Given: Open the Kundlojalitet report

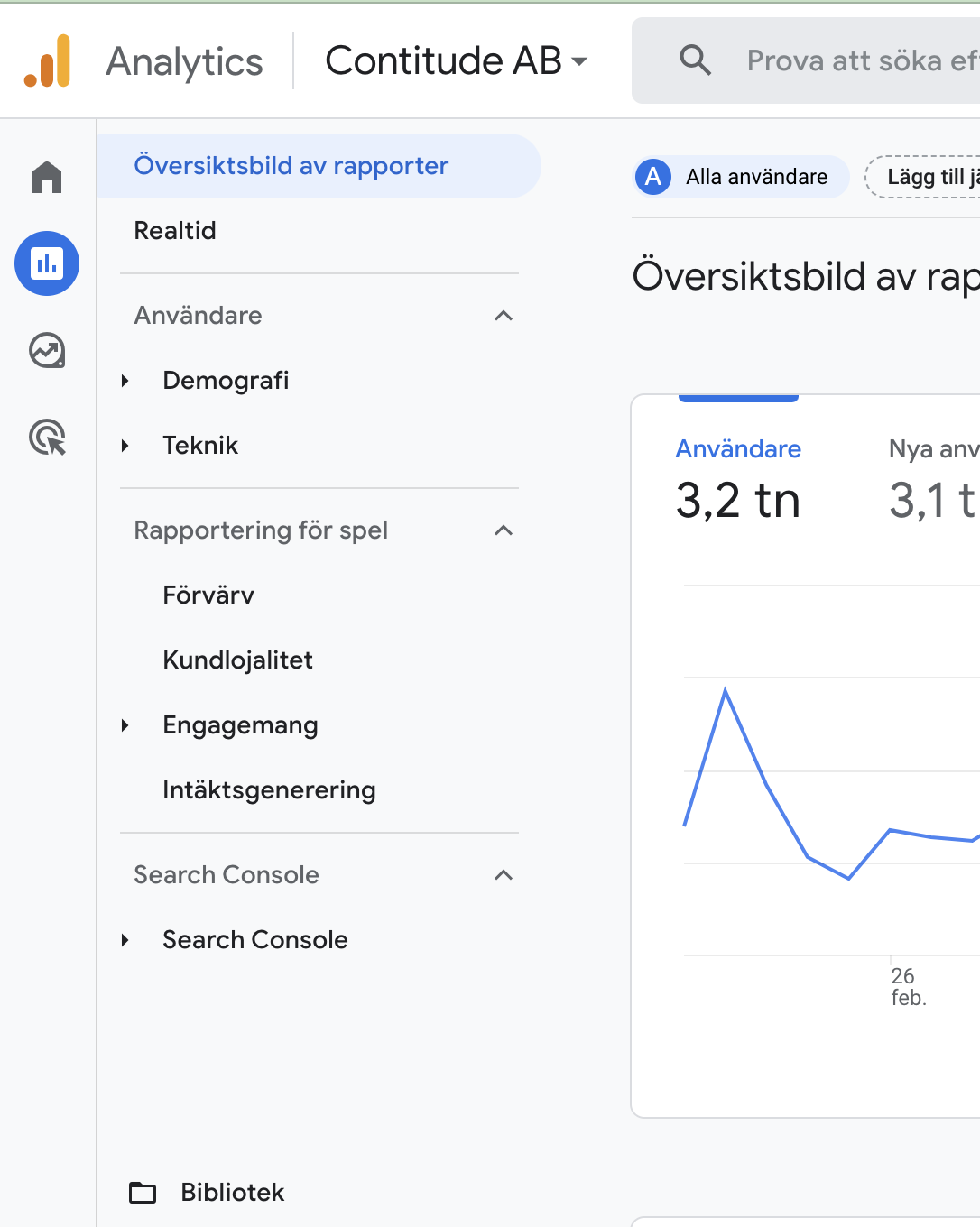Looking at the screenshot, I should [x=237, y=660].
